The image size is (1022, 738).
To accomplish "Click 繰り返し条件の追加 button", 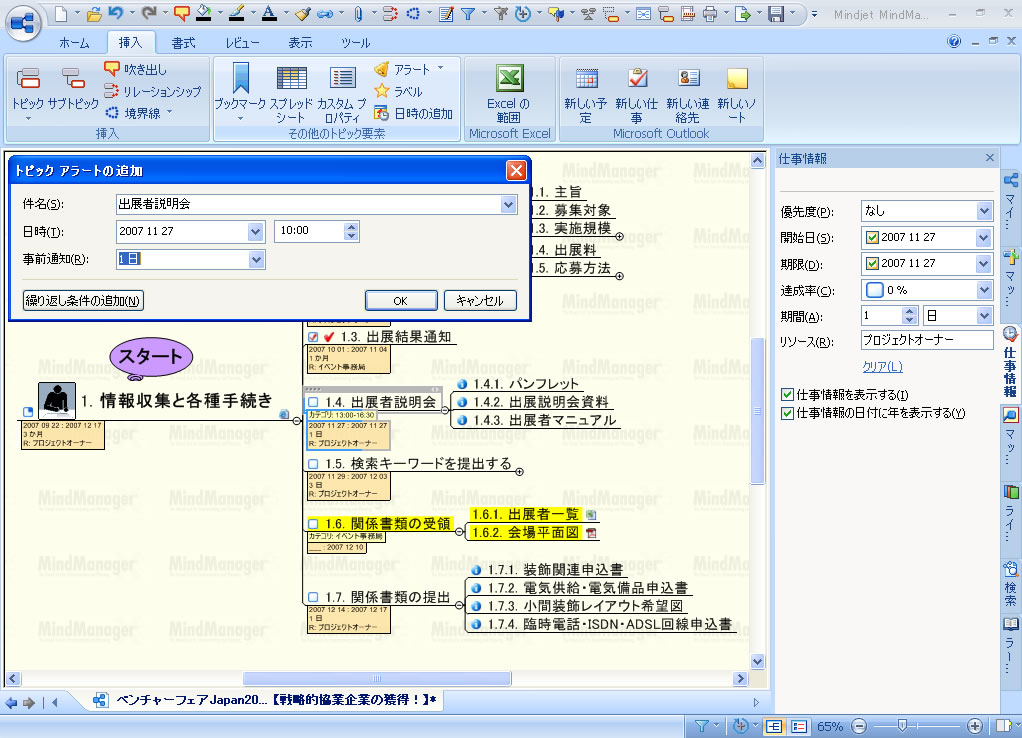I will point(83,300).
